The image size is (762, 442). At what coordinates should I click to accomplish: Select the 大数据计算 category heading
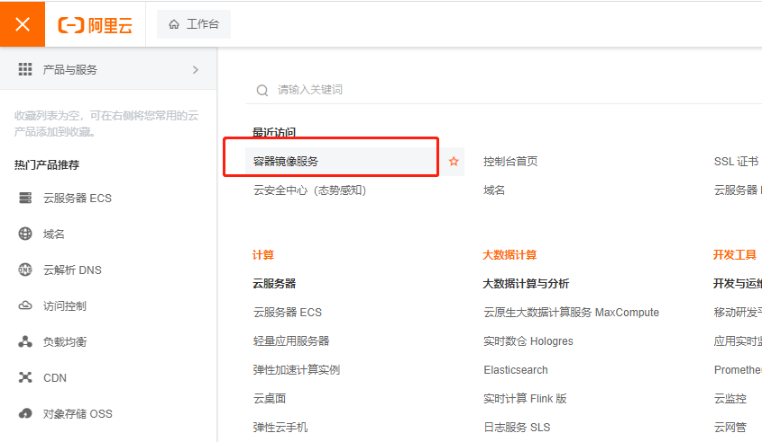tap(509, 255)
